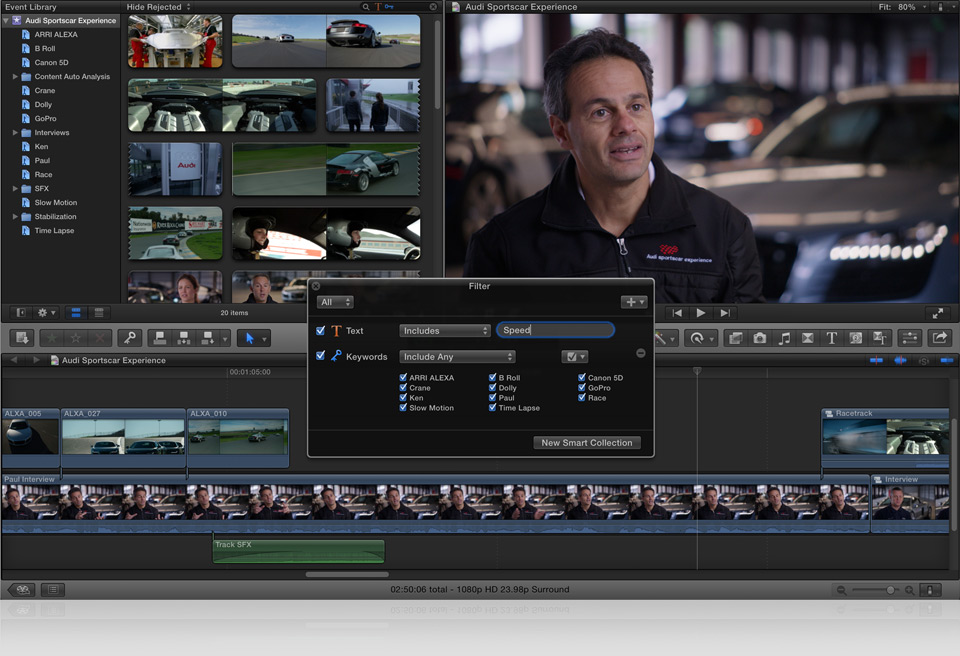Play the viewer video
Screen dimensions: 960x656
pyautogui.click(x=701, y=313)
